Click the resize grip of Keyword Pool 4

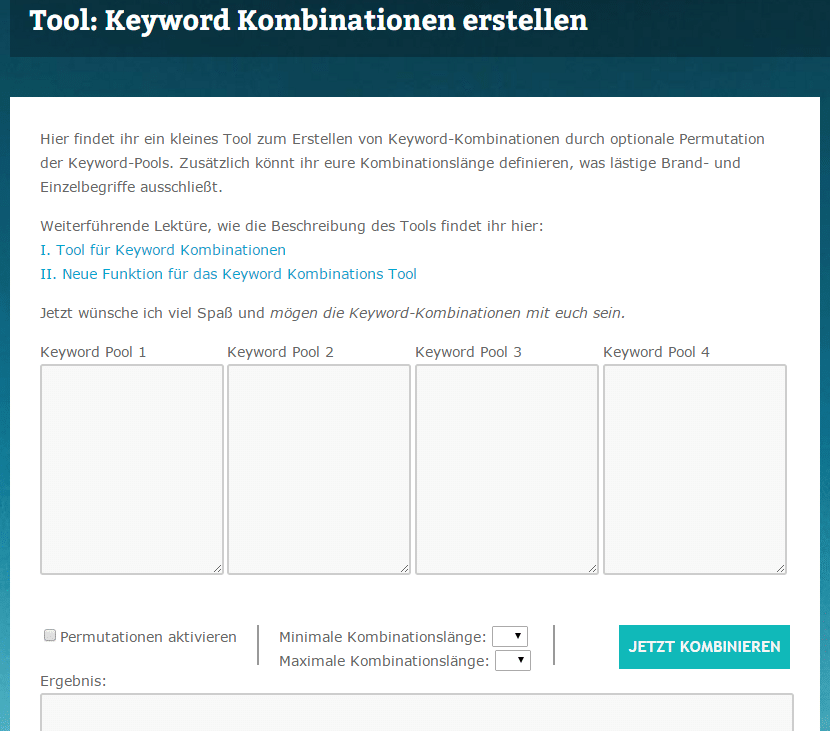(x=781, y=568)
